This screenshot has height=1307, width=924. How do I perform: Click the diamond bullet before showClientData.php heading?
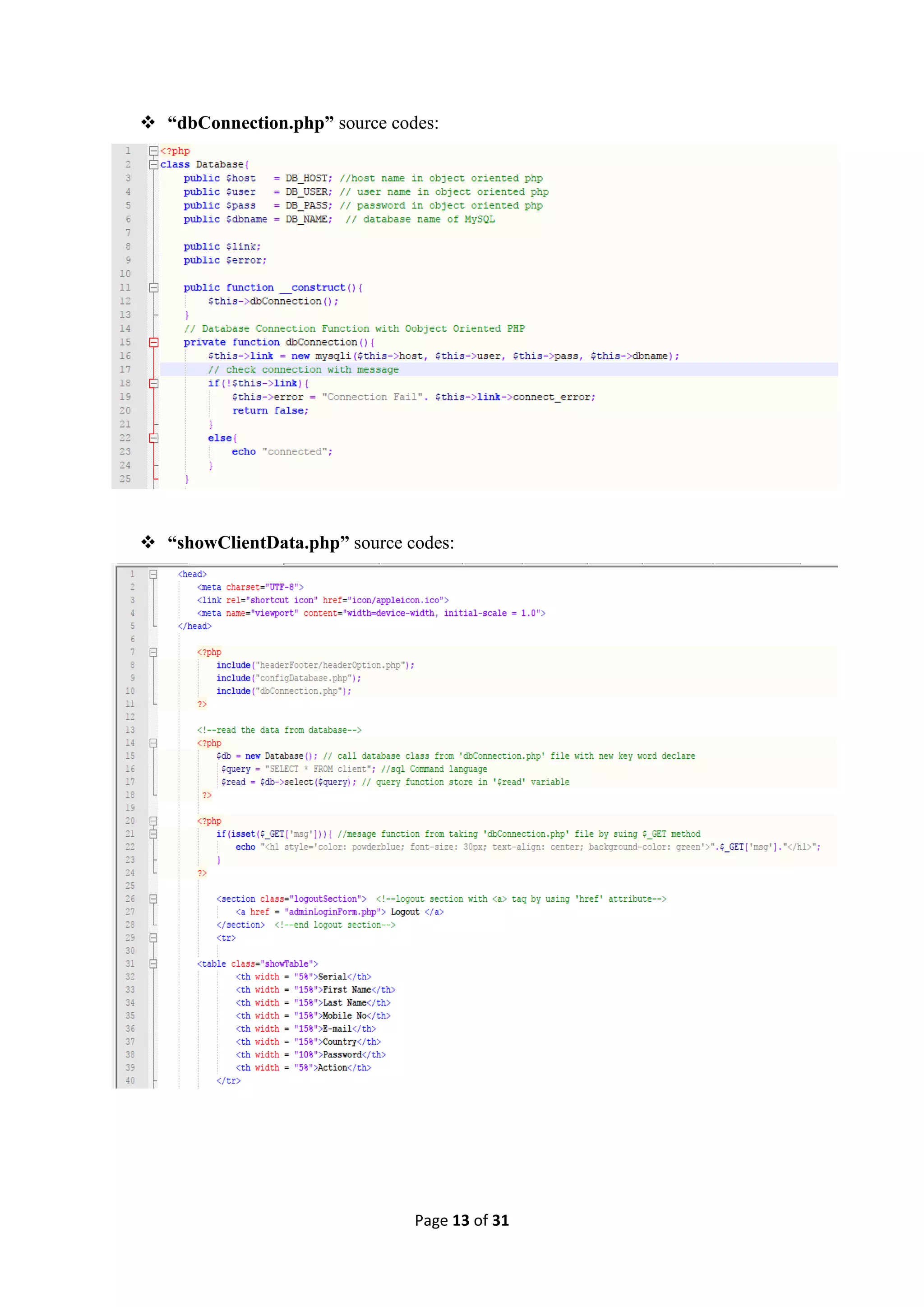[x=148, y=542]
